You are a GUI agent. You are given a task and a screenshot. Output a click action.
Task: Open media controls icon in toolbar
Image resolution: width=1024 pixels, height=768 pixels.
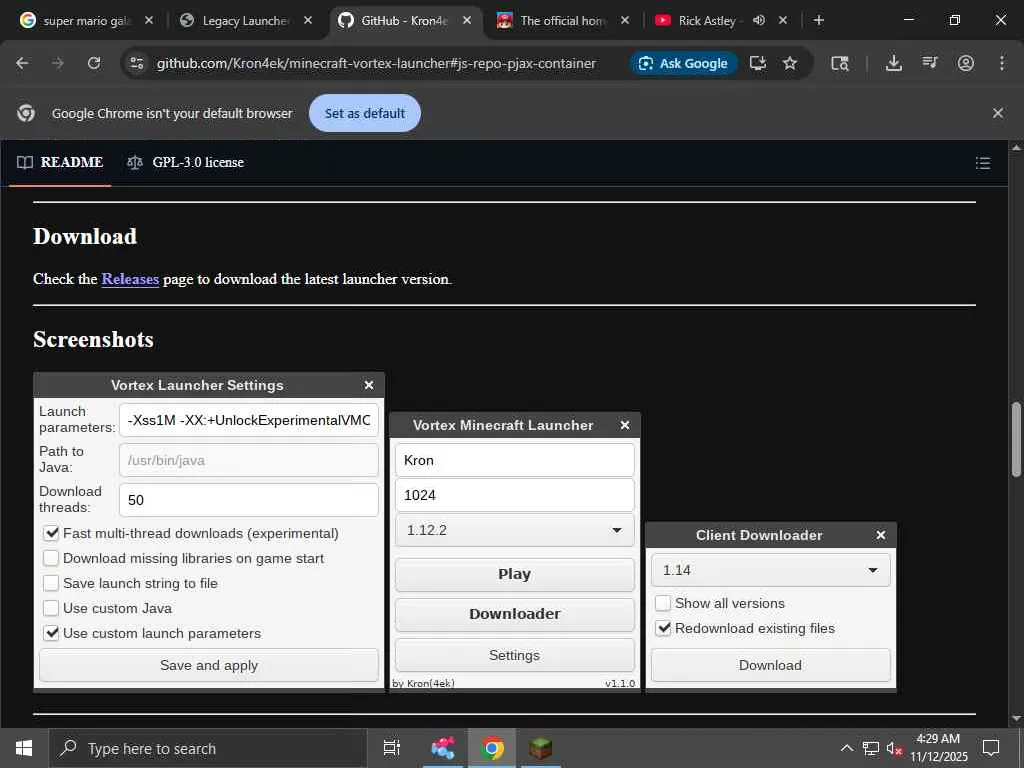click(x=930, y=63)
